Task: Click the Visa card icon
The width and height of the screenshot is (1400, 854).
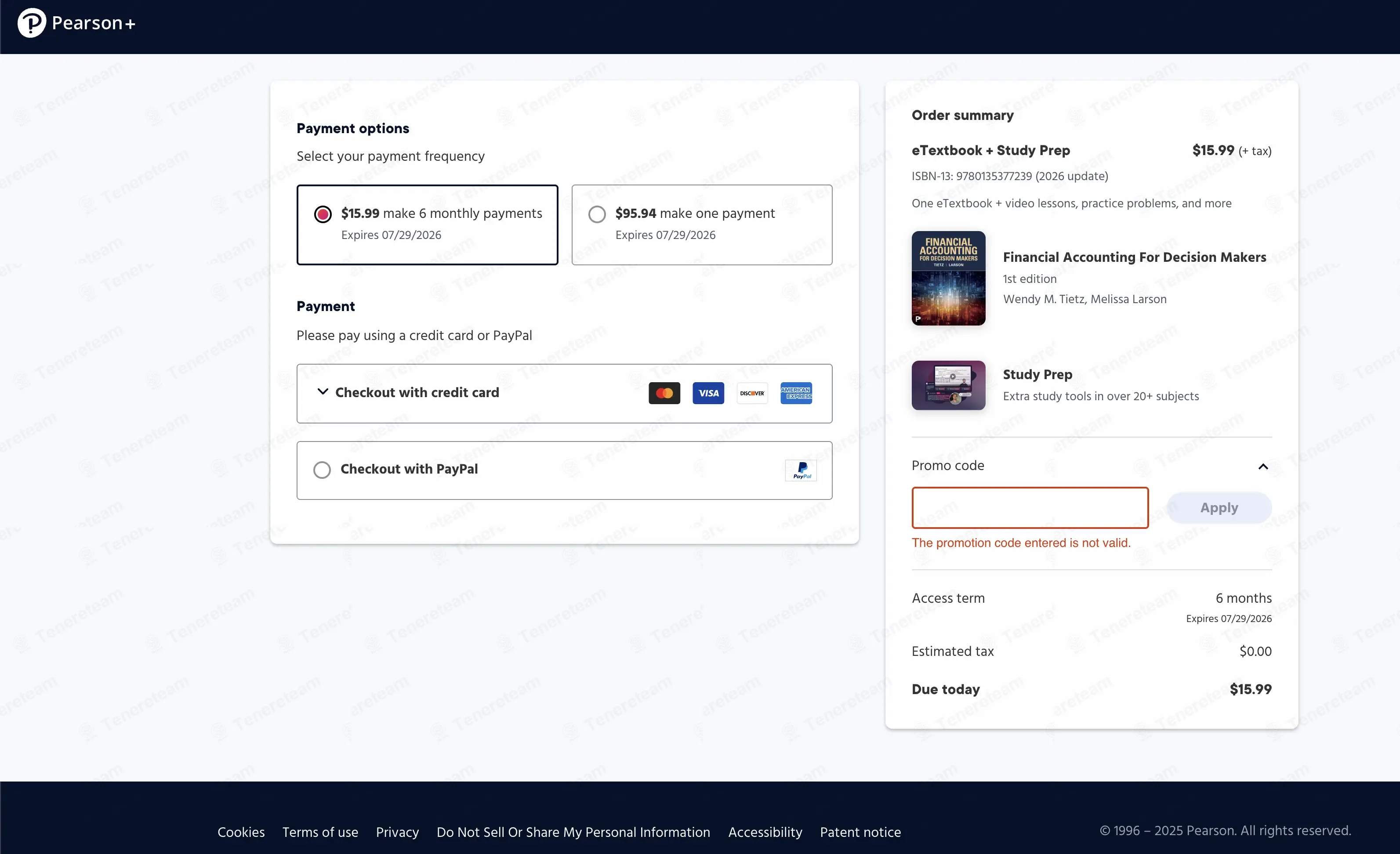Action: (x=708, y=393)
